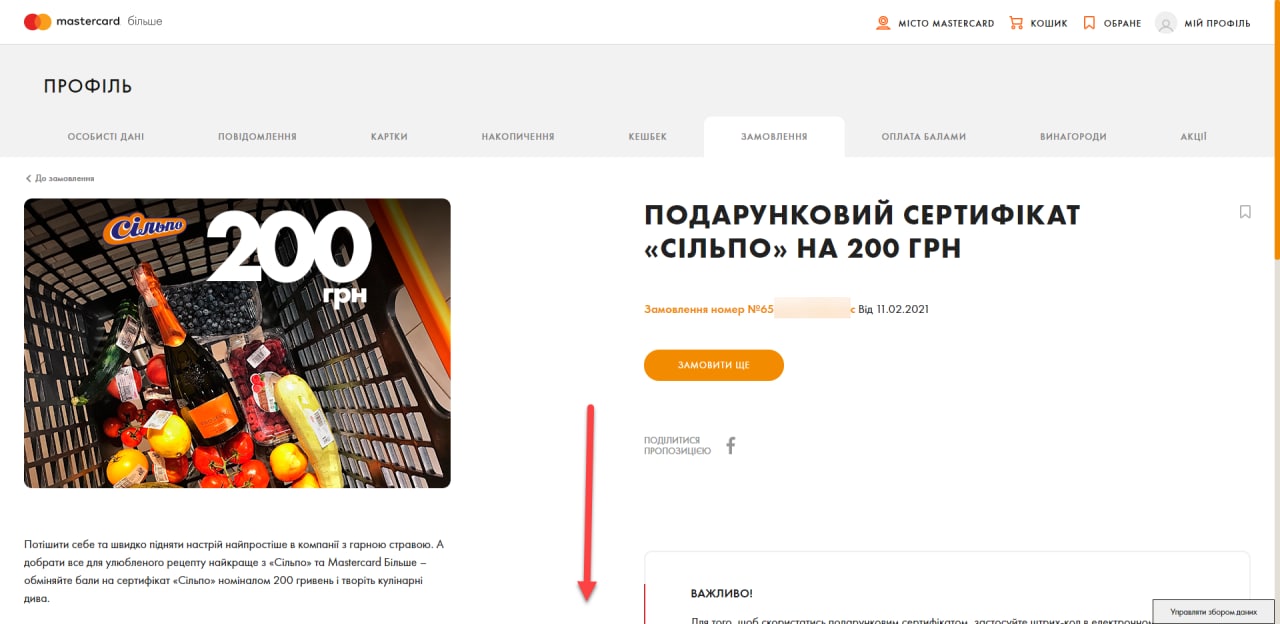
Task: Open the Кешбек tab
Action: point(647,137)
